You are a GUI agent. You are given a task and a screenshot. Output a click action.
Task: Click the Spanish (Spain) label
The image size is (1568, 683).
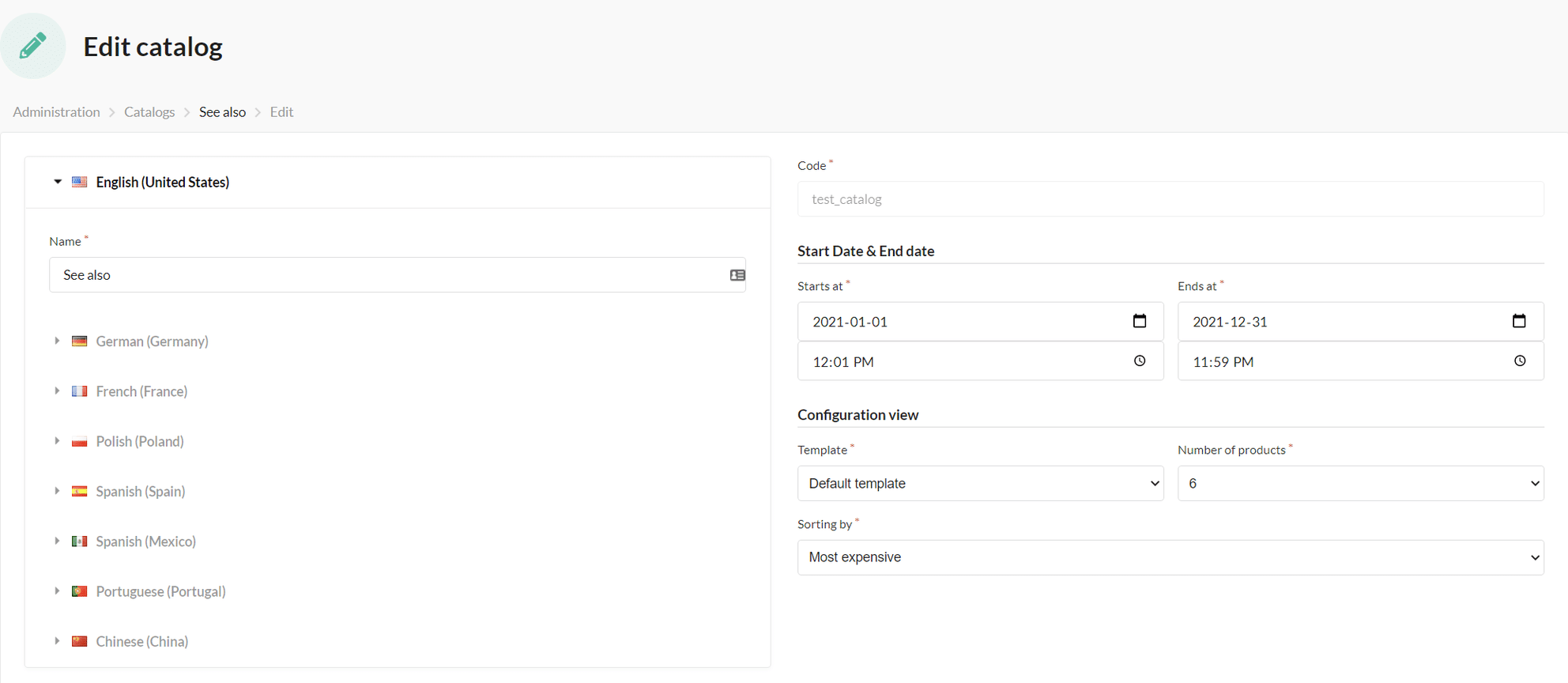[141, 492]
